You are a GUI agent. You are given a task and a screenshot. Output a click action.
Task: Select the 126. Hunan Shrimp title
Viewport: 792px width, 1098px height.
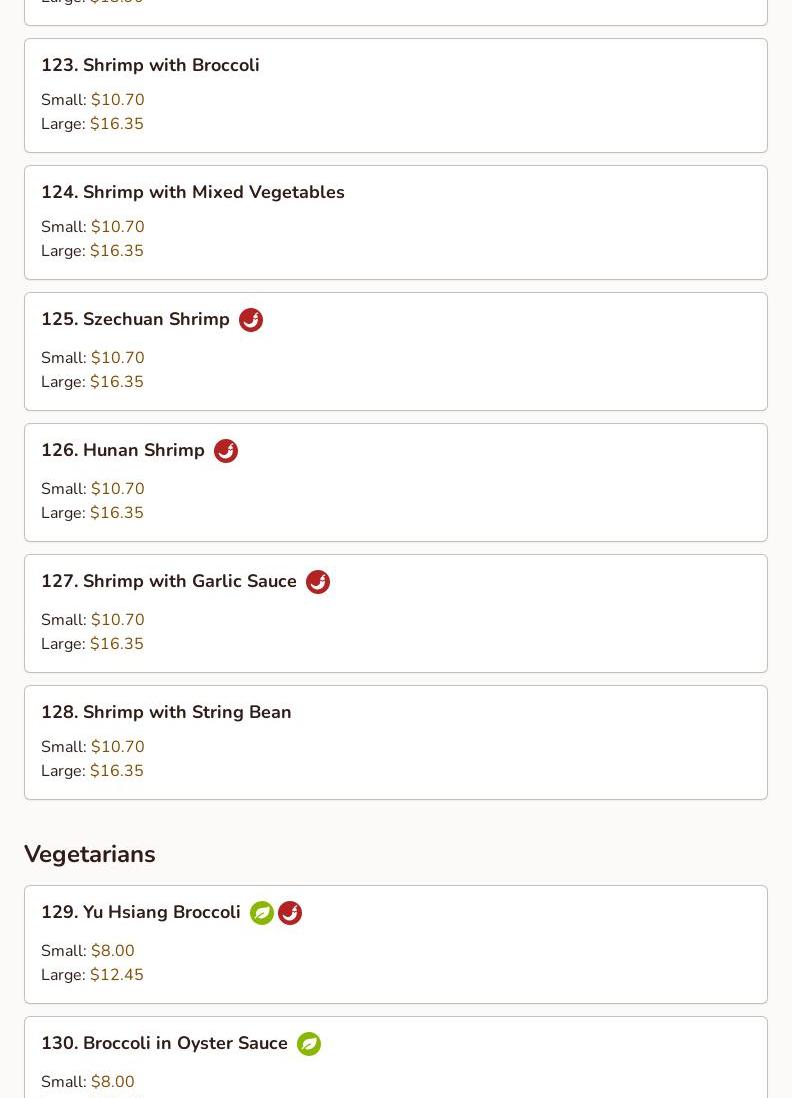point(123,450)
